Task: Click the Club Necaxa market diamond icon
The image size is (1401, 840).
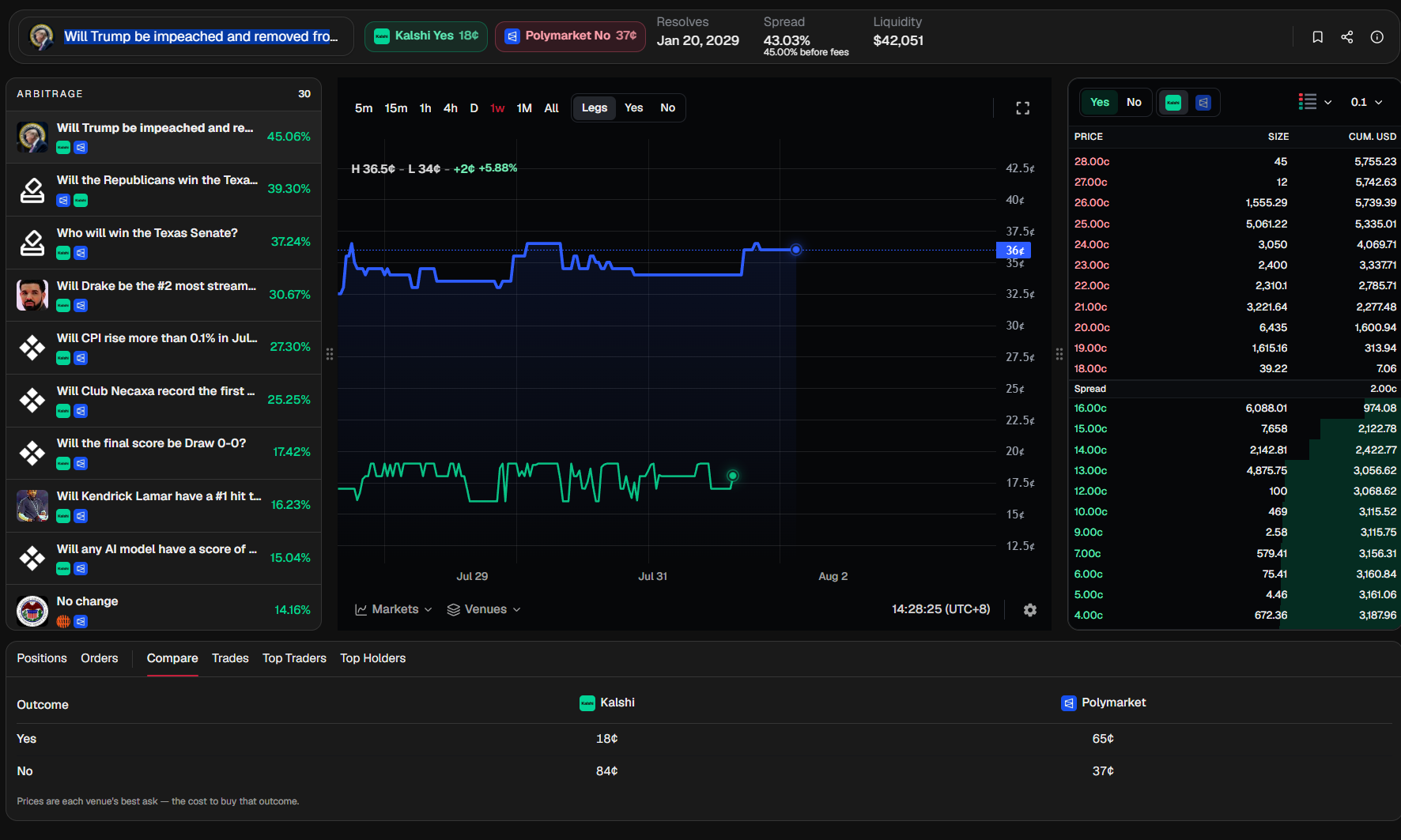Action: tap(32, 401)
